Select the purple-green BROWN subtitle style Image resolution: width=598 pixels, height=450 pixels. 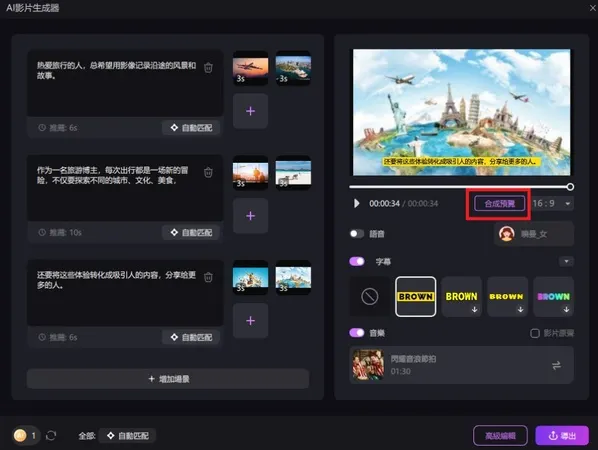[553, 296]
